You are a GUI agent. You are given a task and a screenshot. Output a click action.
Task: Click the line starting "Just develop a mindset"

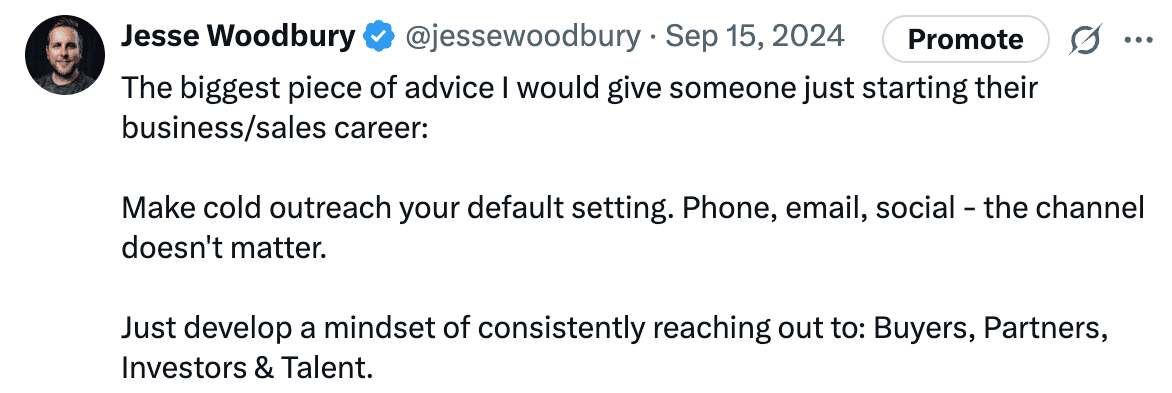(614, 328)
